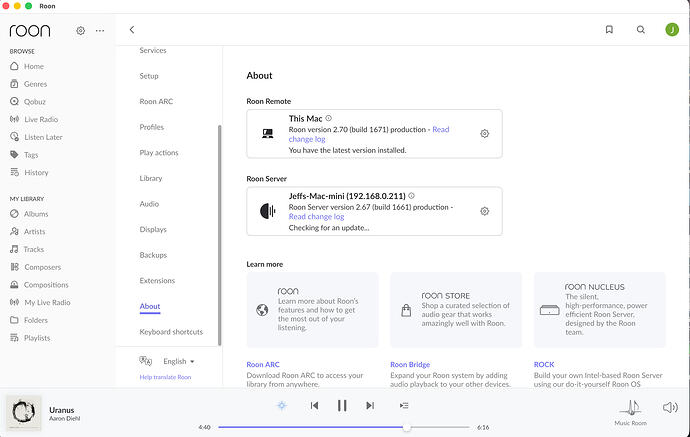Open the roon Learn more card

coord(312,310)
